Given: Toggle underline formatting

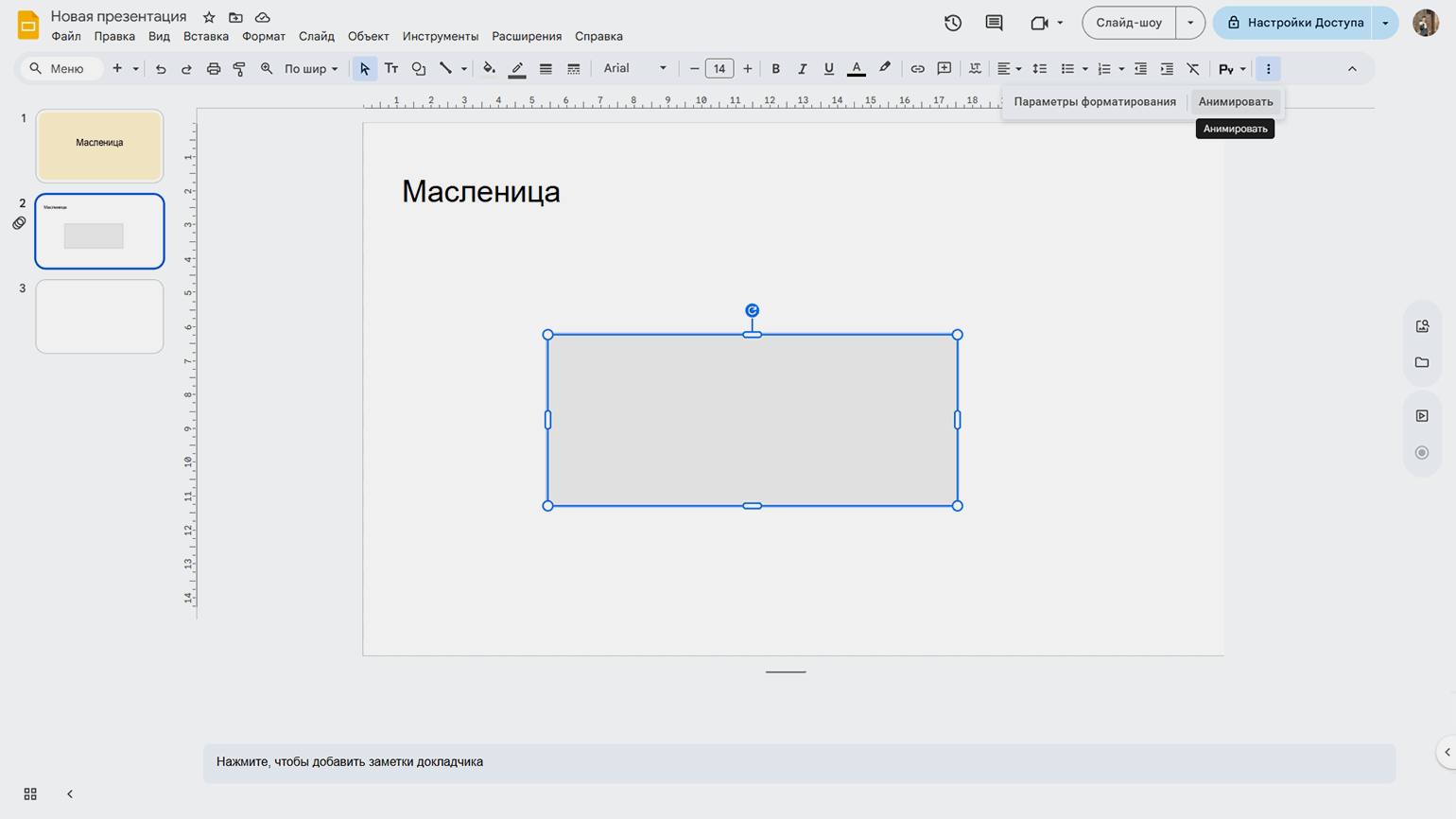Looking at the screenshot, I should [828, 69].
